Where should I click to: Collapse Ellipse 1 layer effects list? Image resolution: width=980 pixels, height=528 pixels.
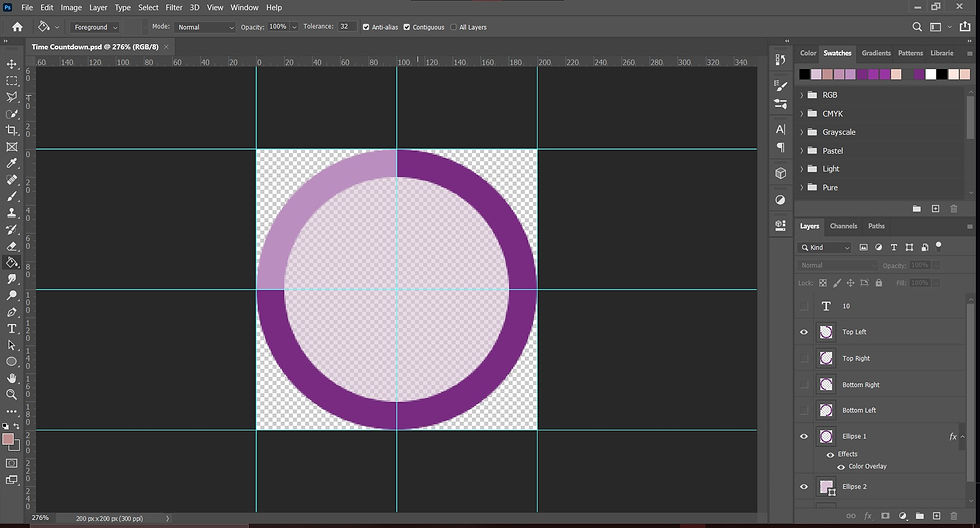pyautogui.click(x=963, y=437)
